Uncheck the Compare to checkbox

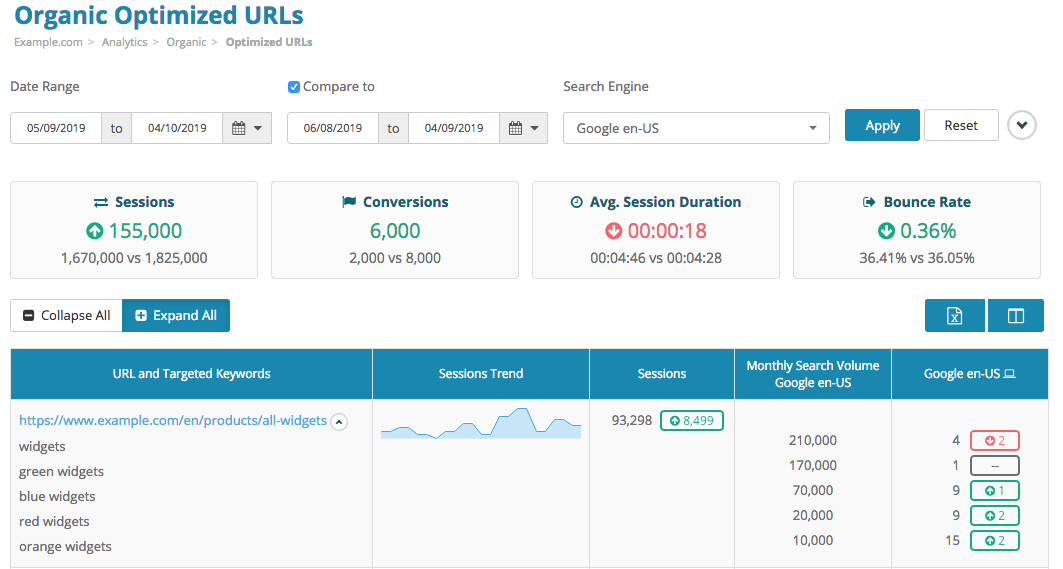coord(294,87)
